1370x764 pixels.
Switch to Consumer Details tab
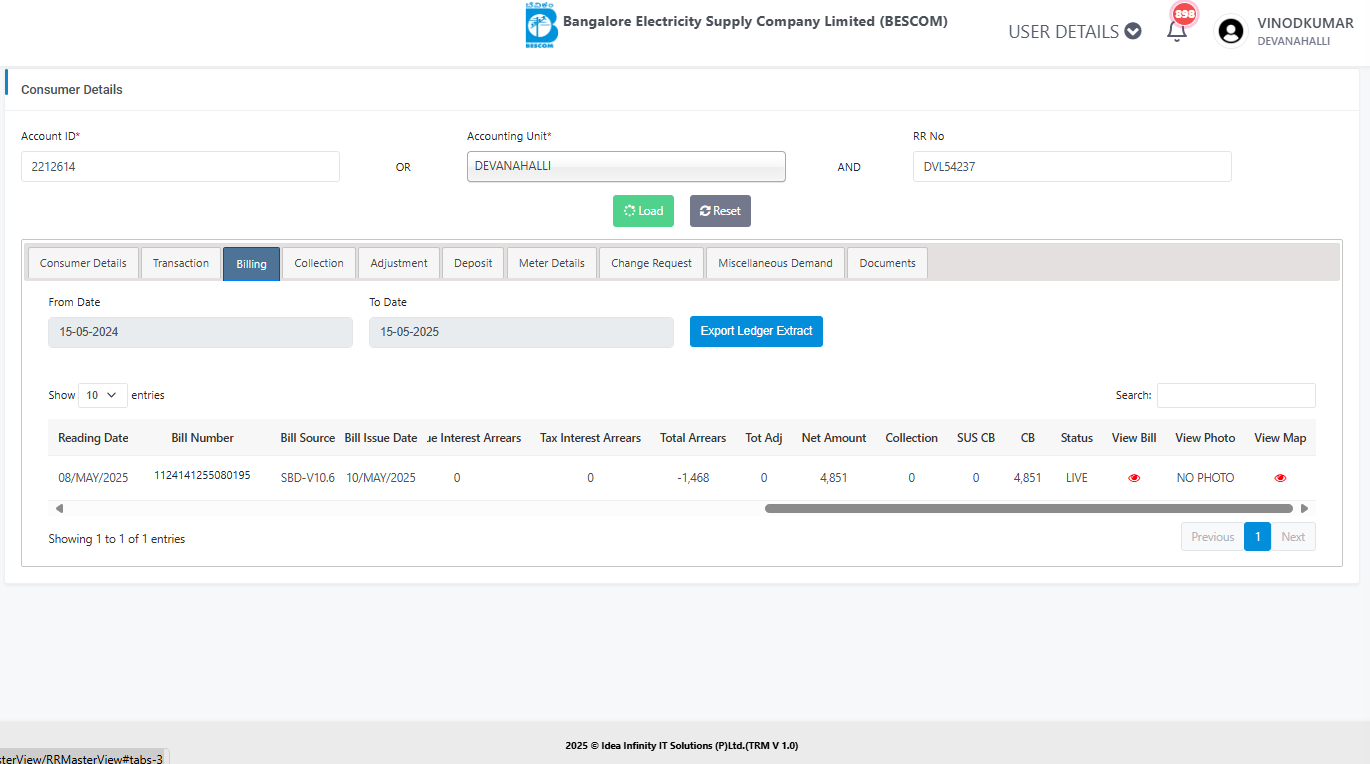(x=83, y=263)
